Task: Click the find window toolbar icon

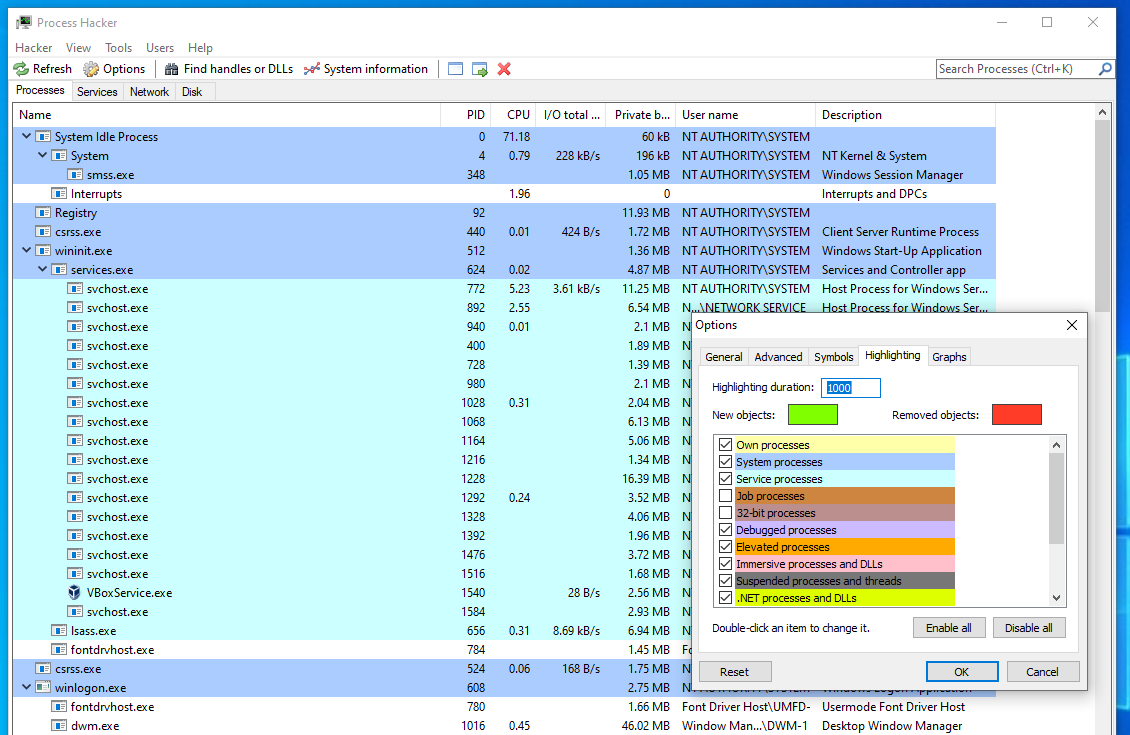Action: (455, 69)
